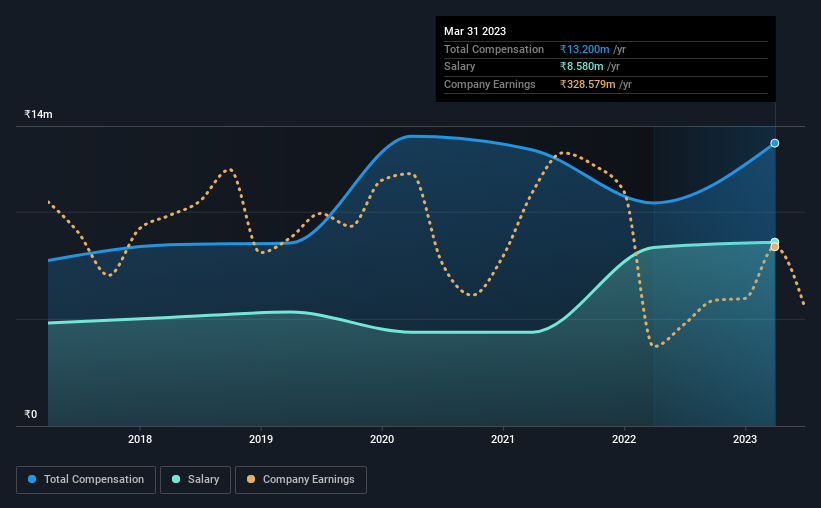821x508 pixels.
Task: Click the orange dot icon in Company Earnings legend
Action: [251, 479]
